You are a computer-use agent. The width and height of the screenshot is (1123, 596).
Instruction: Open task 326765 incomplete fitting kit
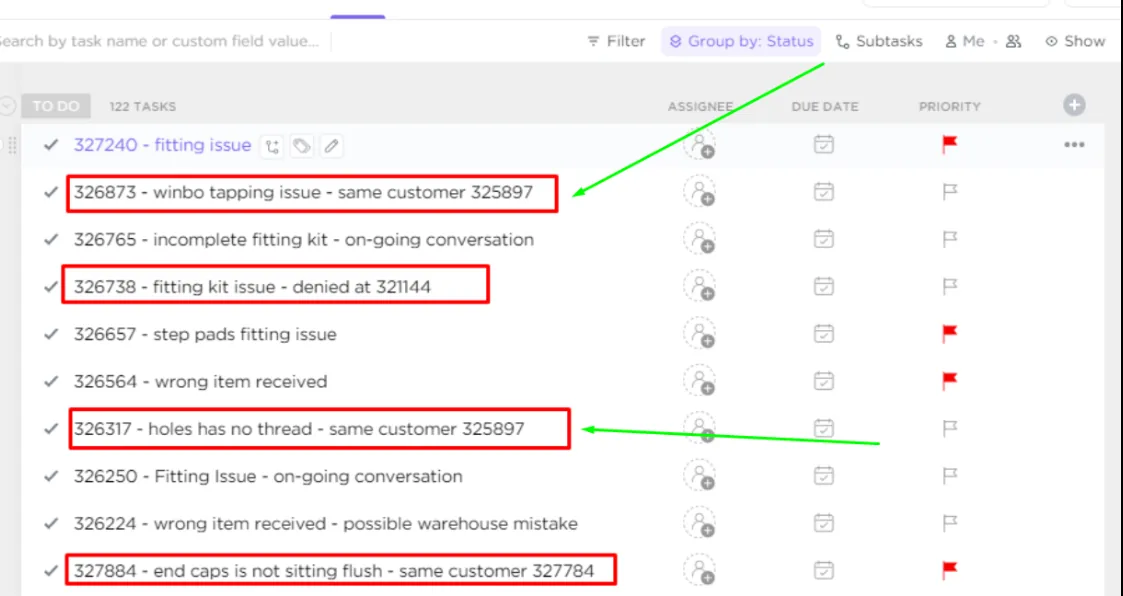point(304,239)
